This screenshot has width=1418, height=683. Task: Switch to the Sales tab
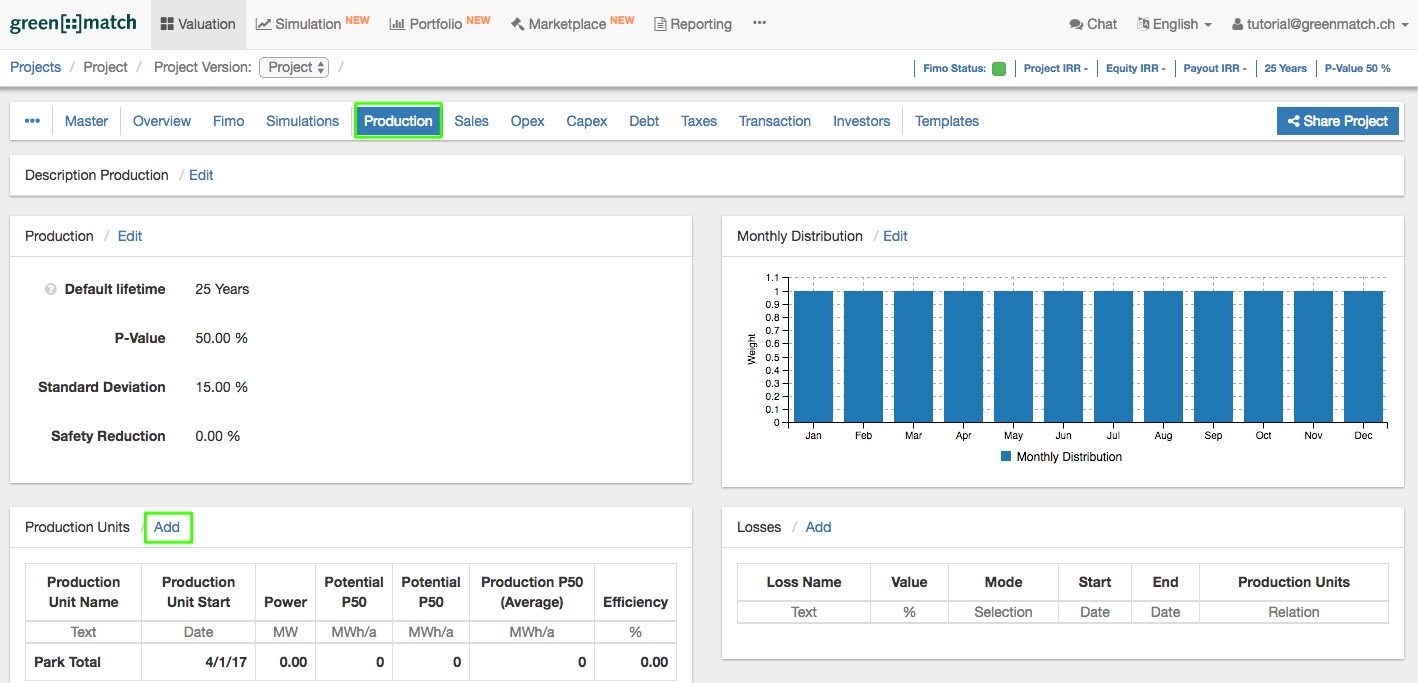pyautogui.click(x=471, y=121)
